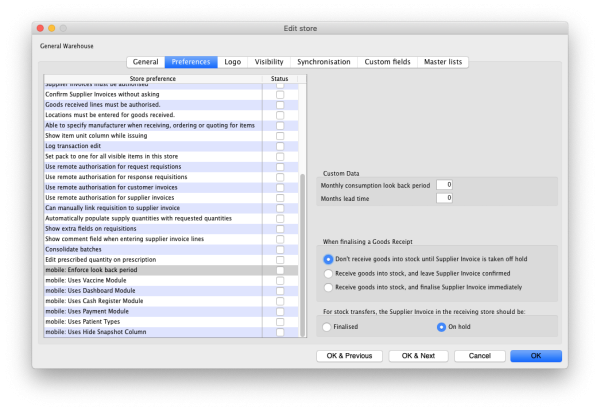The height and width of the screenshot is (411, 600).
Task: Choose Finalised for stock transfers
Action: pos(327,326)
